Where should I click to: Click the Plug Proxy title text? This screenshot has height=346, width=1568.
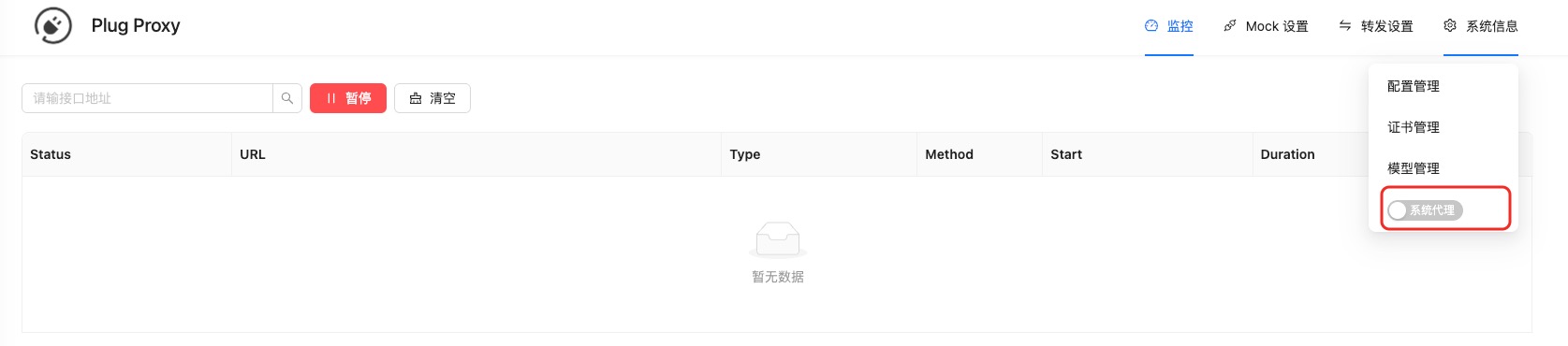pyautogui.click(x=136, y=25)
